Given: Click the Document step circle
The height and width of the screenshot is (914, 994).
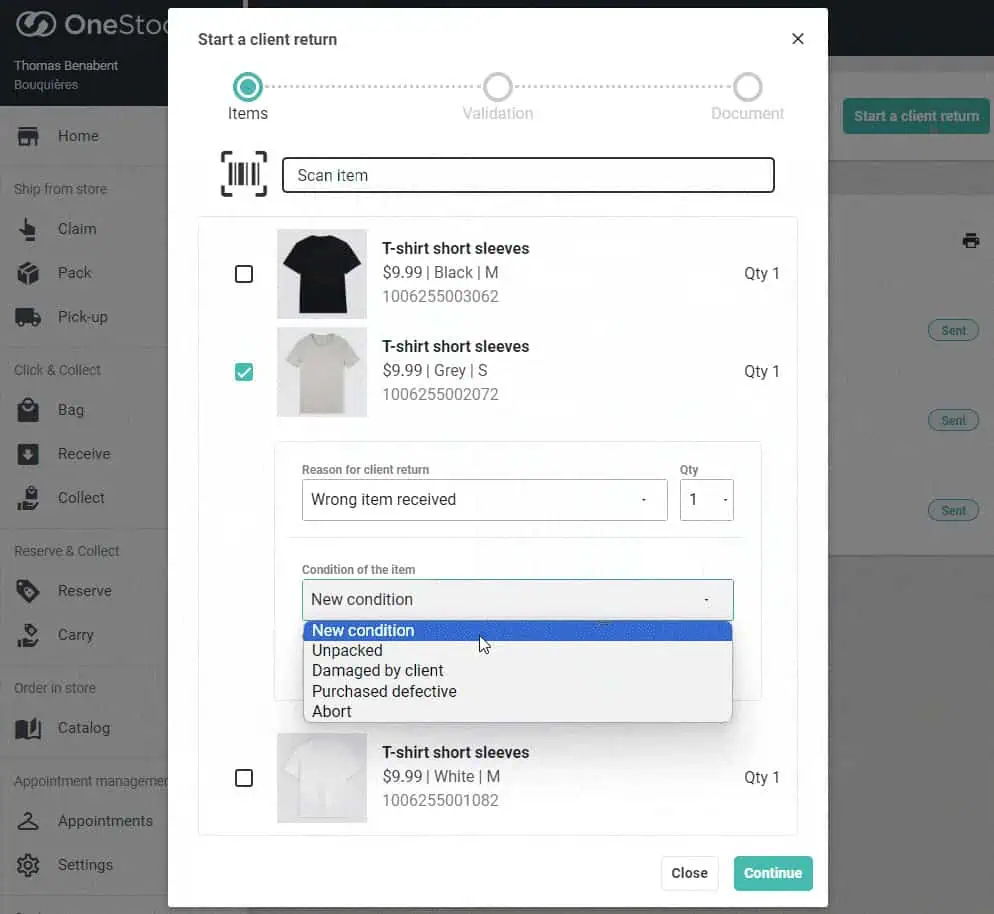Looking at the screenshot, I should (747, 87).
